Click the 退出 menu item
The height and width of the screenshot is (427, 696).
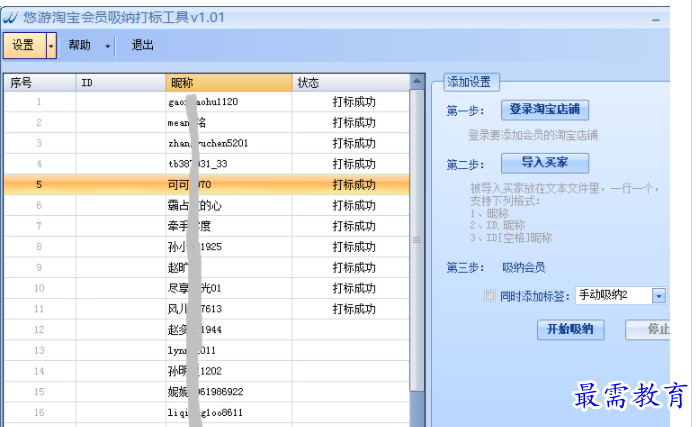[142, 45]
